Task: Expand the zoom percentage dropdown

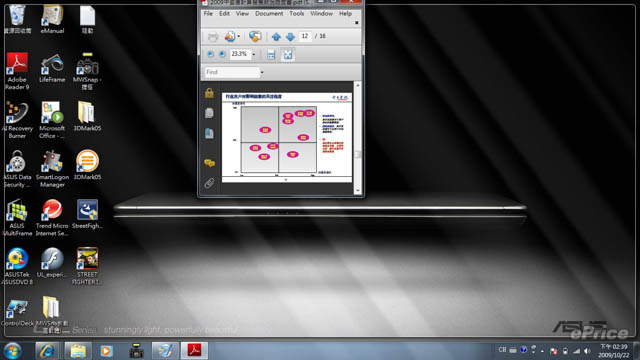Action: 254,54
